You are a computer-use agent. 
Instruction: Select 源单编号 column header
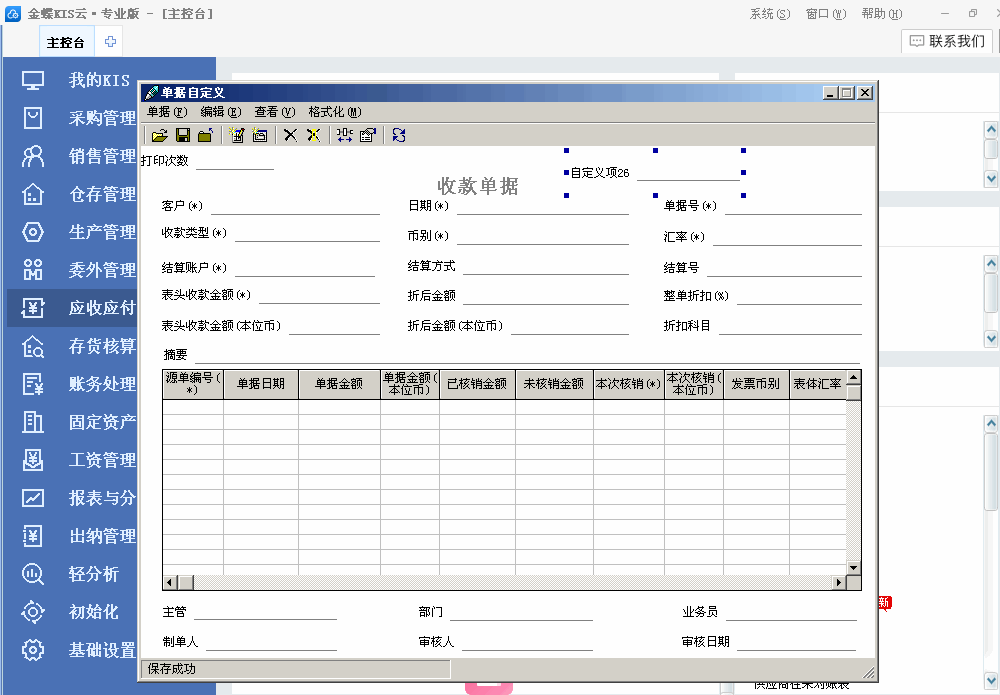point(193,384)
